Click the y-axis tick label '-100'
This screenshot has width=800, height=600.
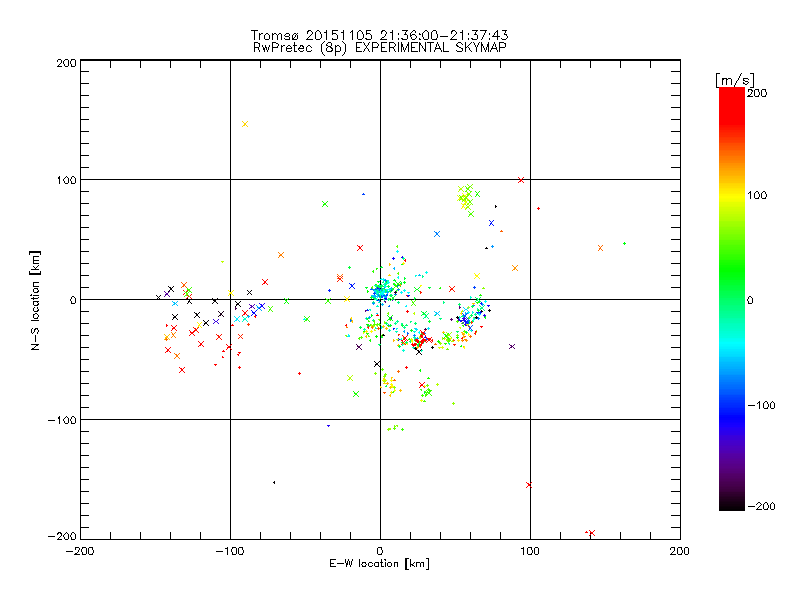click(x=62, y=420)
